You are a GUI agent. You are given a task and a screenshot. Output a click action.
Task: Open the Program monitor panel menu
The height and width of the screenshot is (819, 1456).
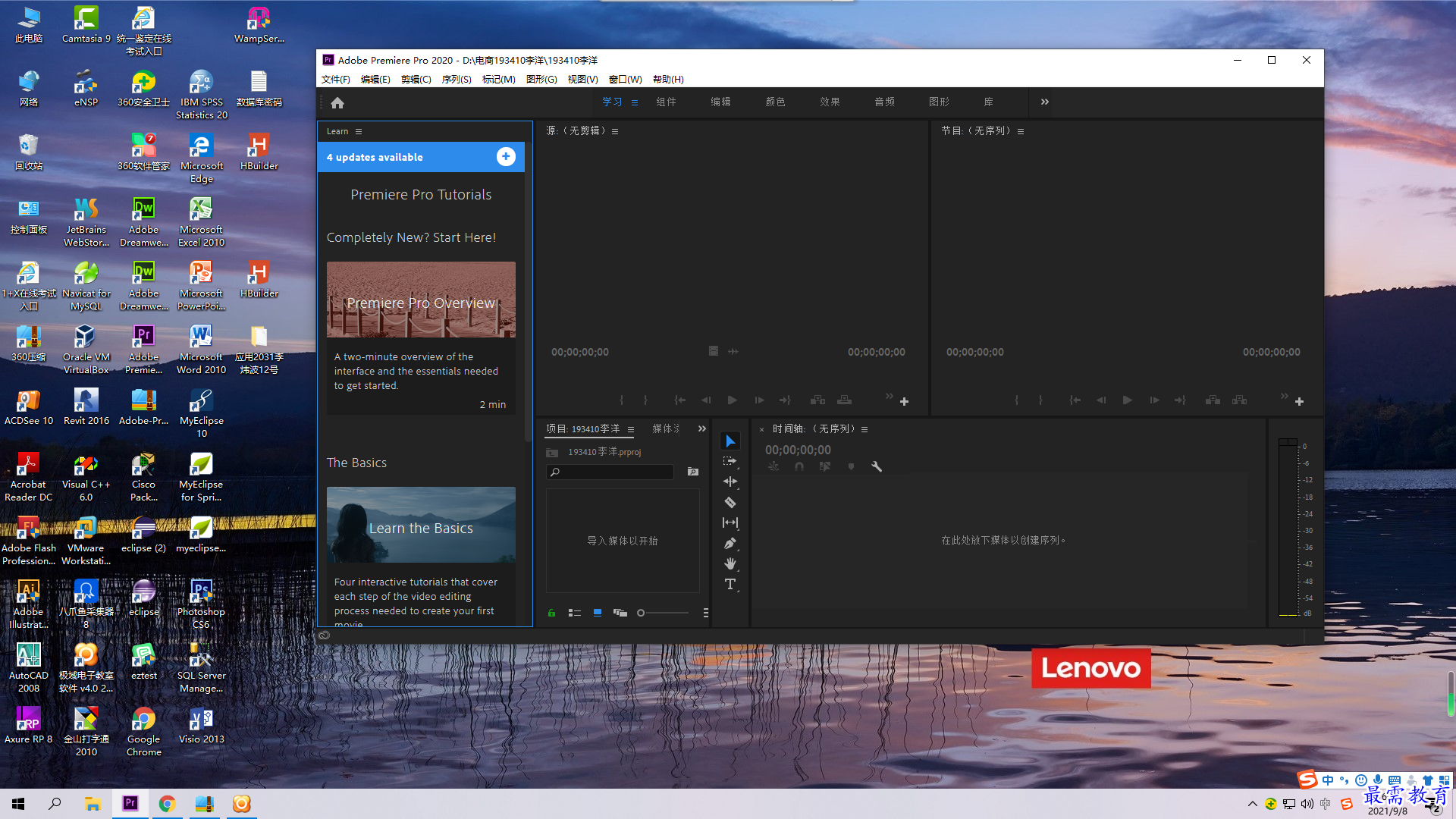click(1021, 131)
